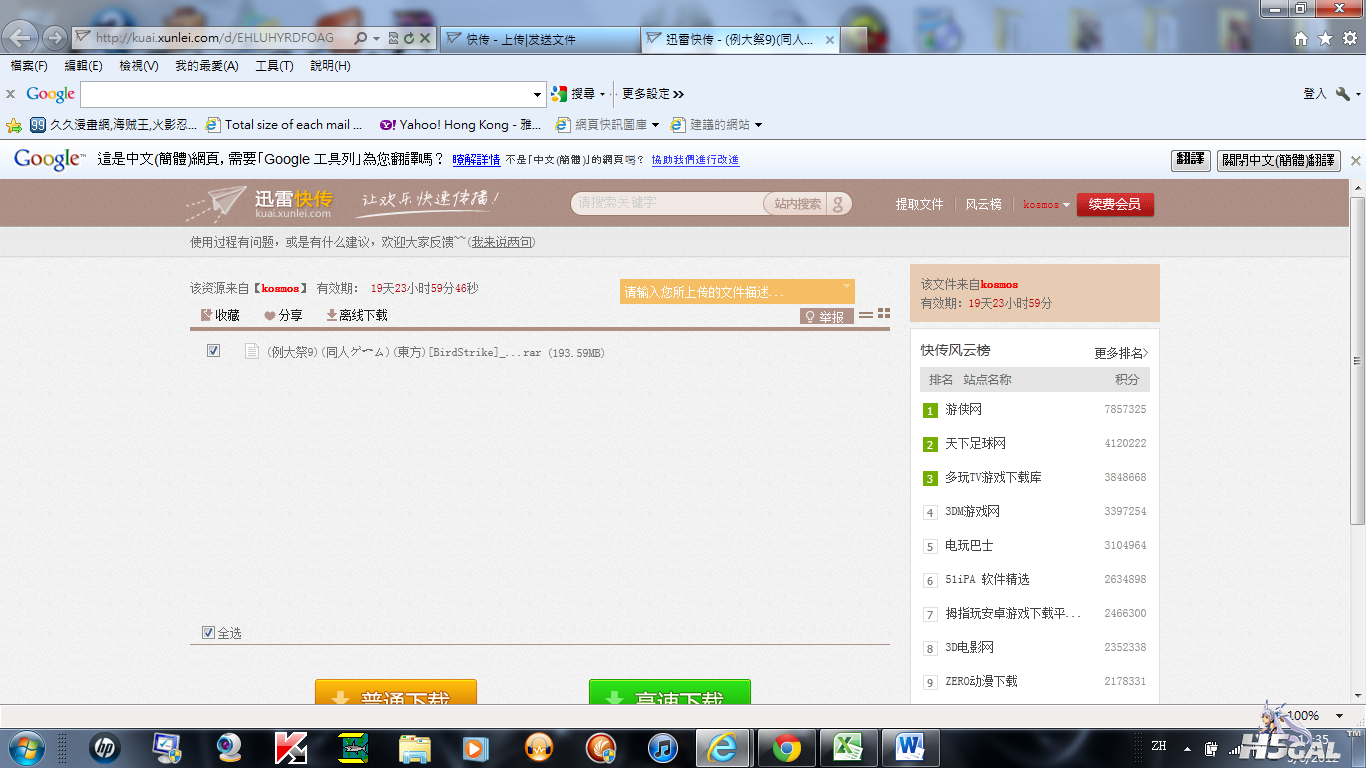Click the Xunlei Kuaichuan paper plane logo
This screenshot has width=1366, height=768.
[x=215, y=203]
